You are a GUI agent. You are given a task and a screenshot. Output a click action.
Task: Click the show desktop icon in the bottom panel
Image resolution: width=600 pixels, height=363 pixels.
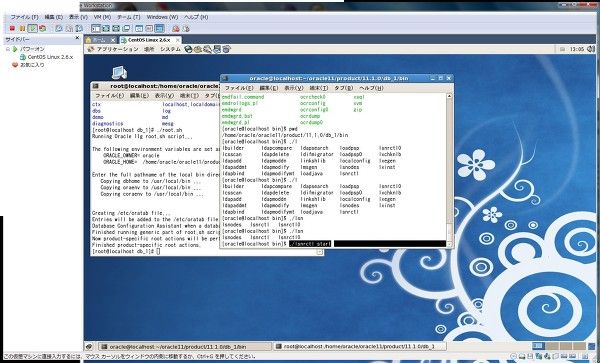pos(89,347)
